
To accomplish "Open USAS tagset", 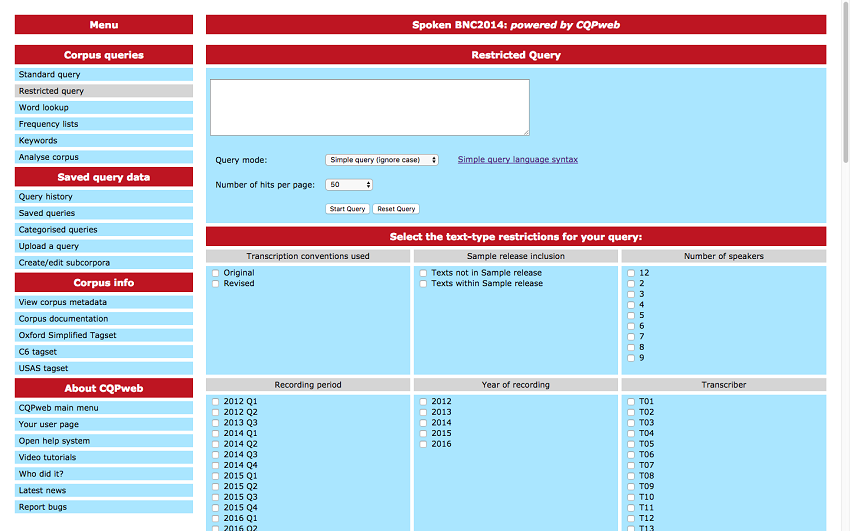I will click(104, 368).
